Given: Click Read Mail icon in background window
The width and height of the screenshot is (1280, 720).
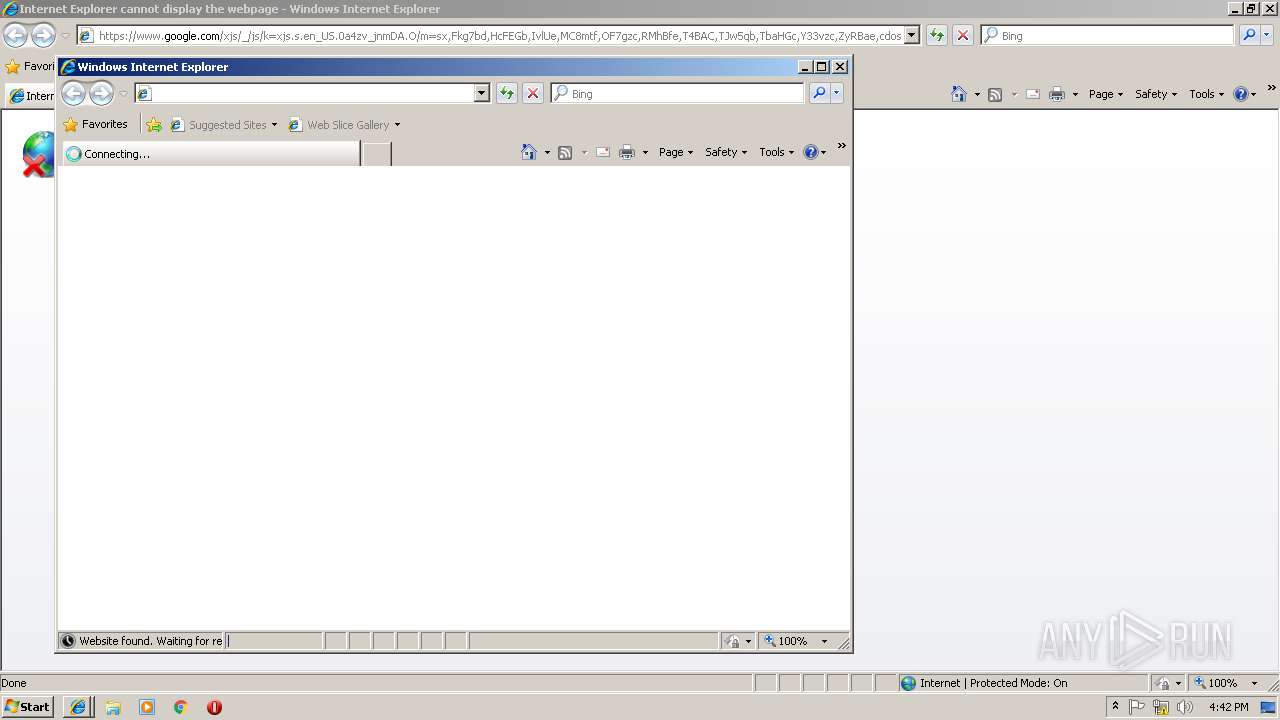Looking at the screenshot, I should pos(1033,94).
